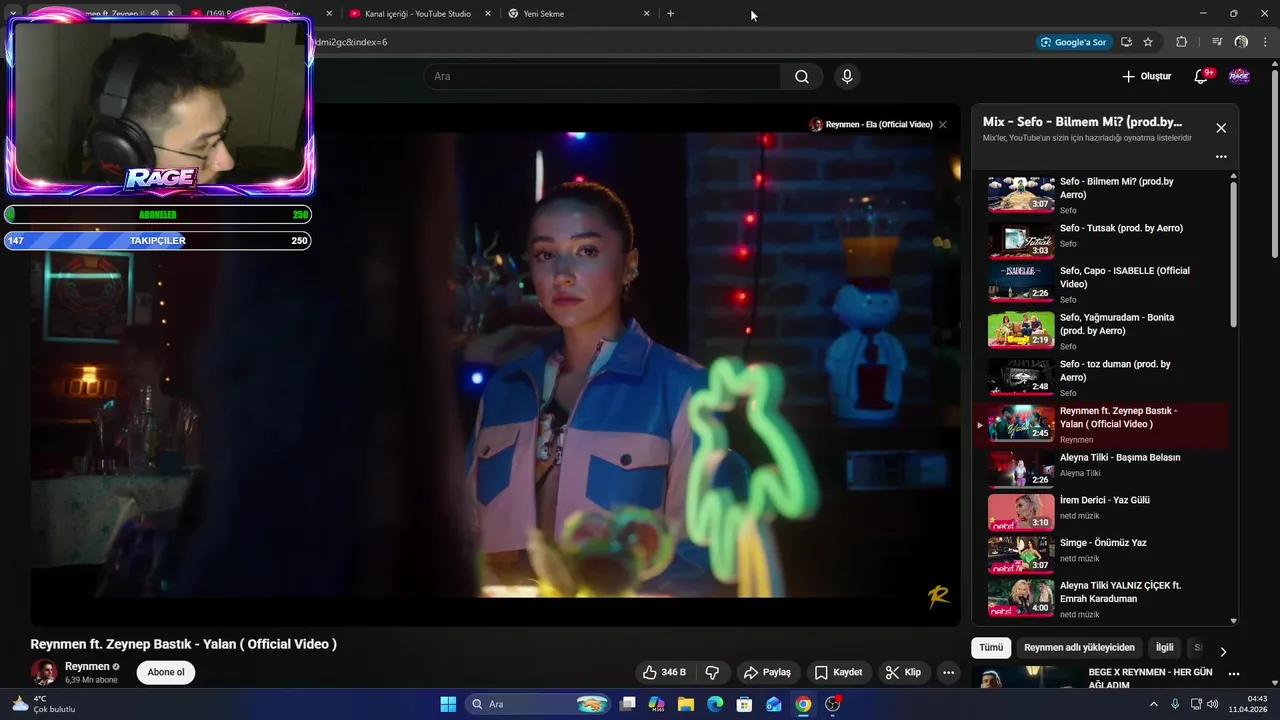
Task: Play Sefo - Bilmem Mi? from playlist
Action: tap(1100, 195)
